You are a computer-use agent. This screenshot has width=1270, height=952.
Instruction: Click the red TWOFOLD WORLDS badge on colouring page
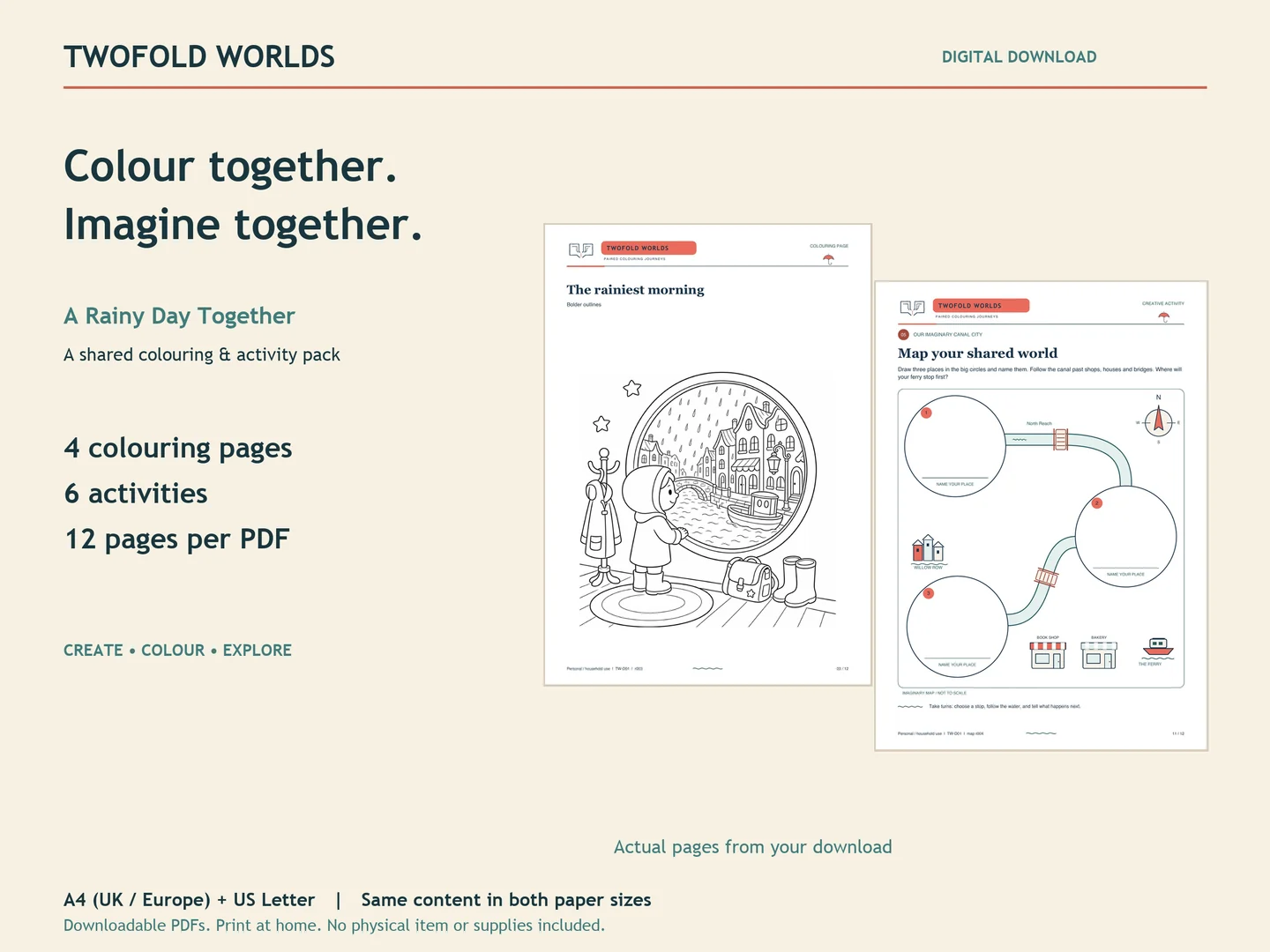point(649,249)
